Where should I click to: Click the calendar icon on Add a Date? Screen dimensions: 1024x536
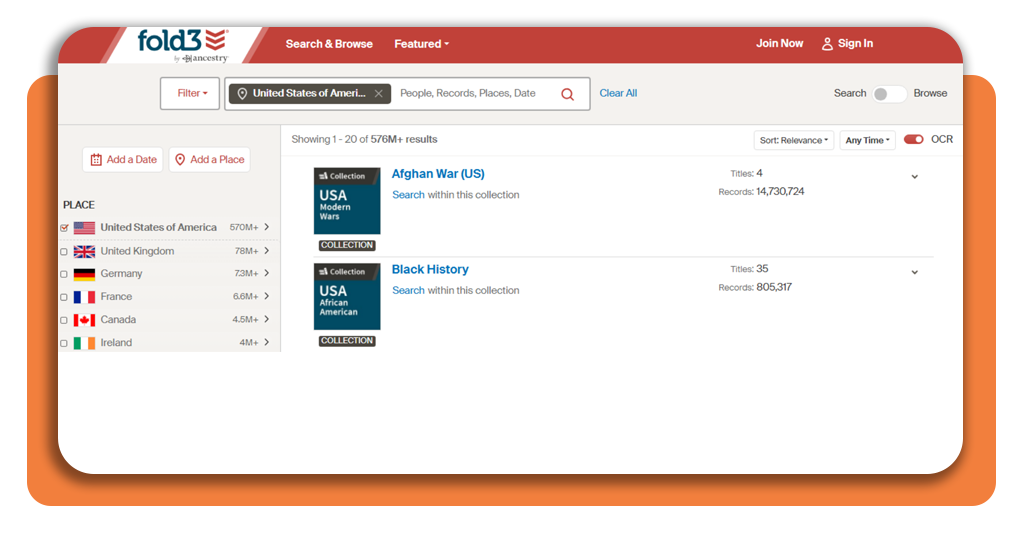96,159
